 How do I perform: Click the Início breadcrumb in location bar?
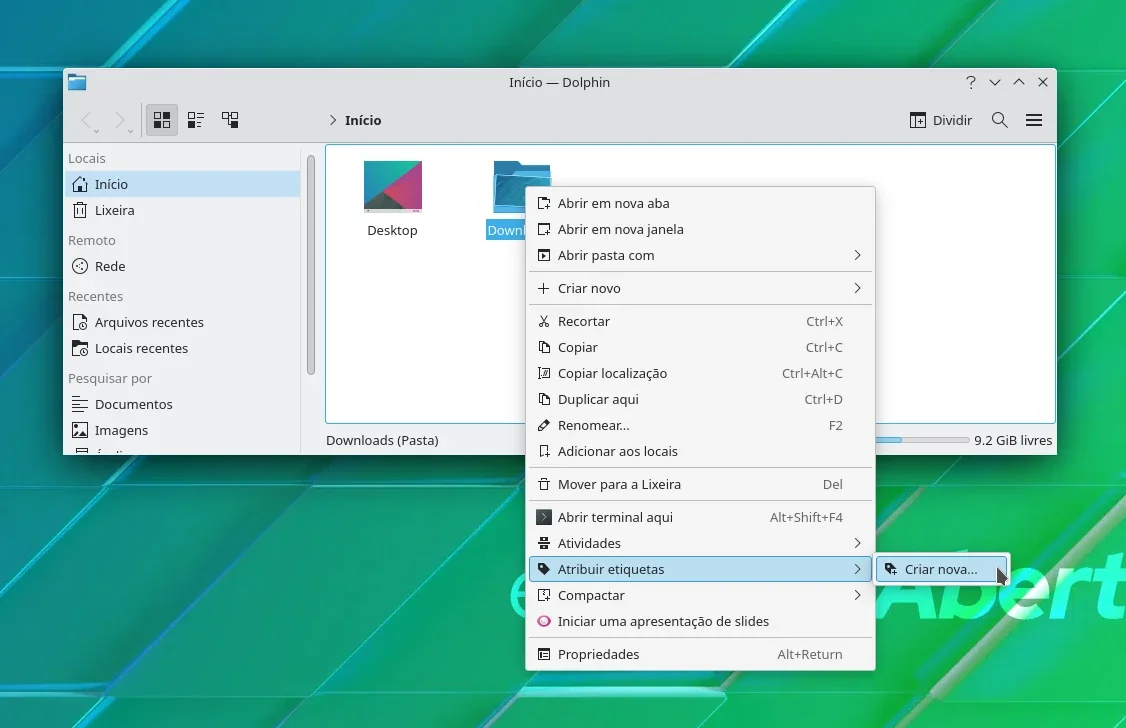pyautogui.click(x=363, y=120)
